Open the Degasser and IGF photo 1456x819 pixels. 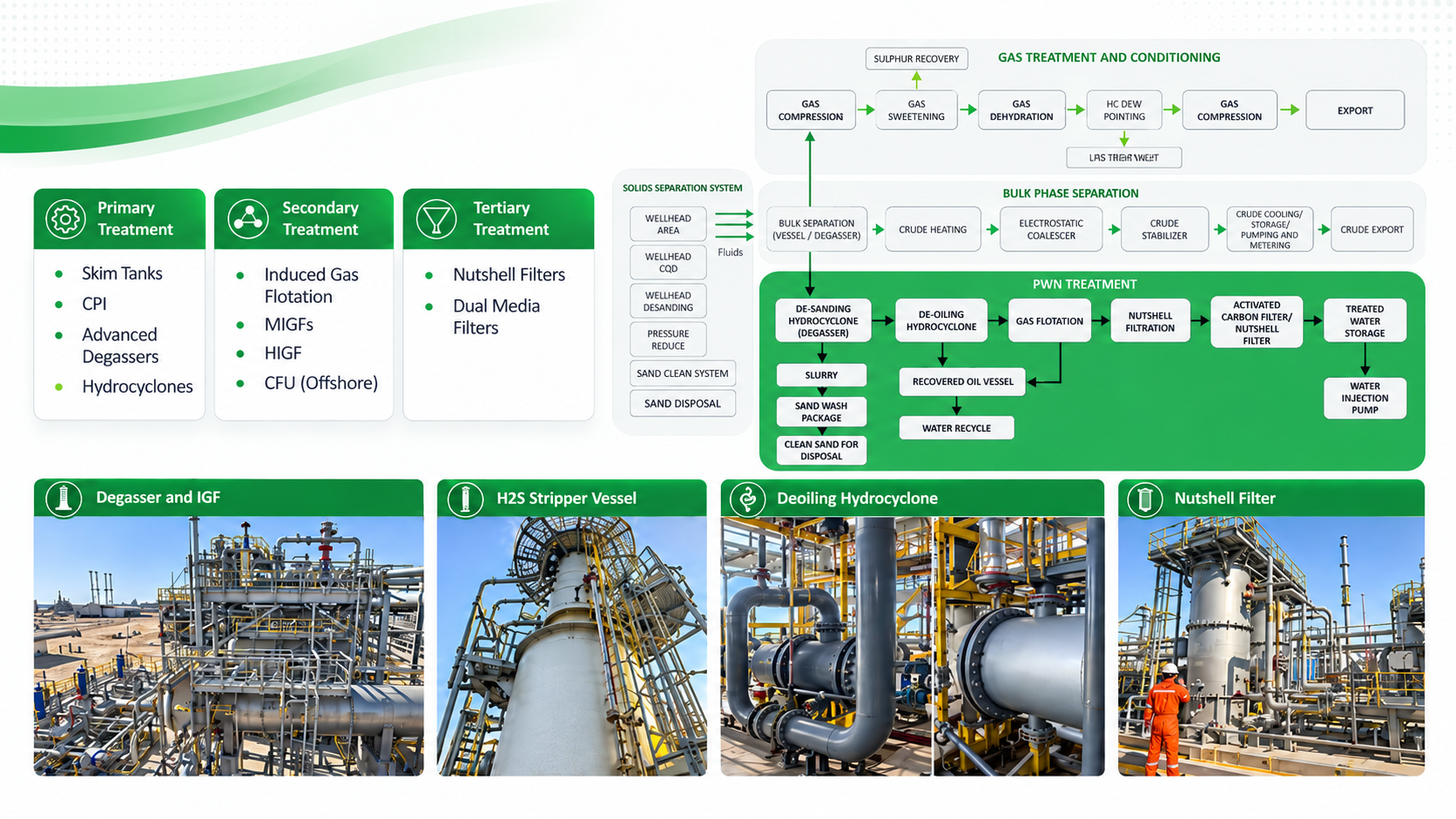pos(229,646)
